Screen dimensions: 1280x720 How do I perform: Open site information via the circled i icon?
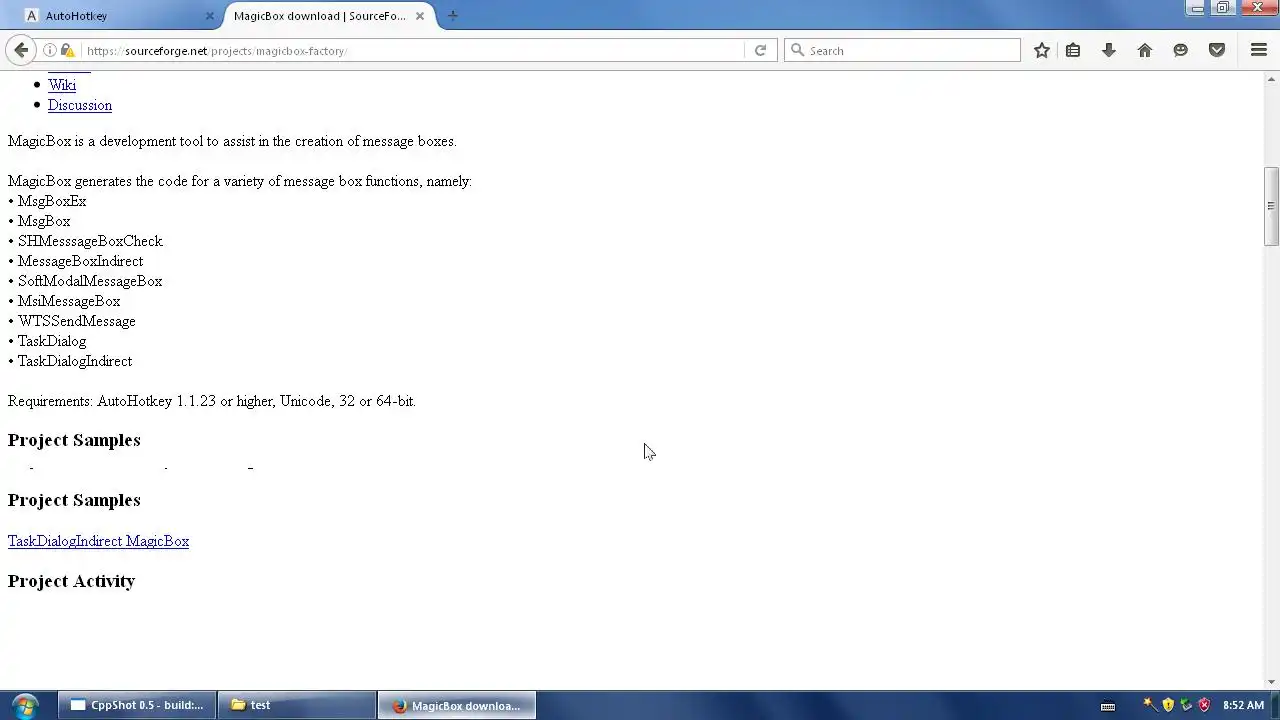(x=49, y=50)
